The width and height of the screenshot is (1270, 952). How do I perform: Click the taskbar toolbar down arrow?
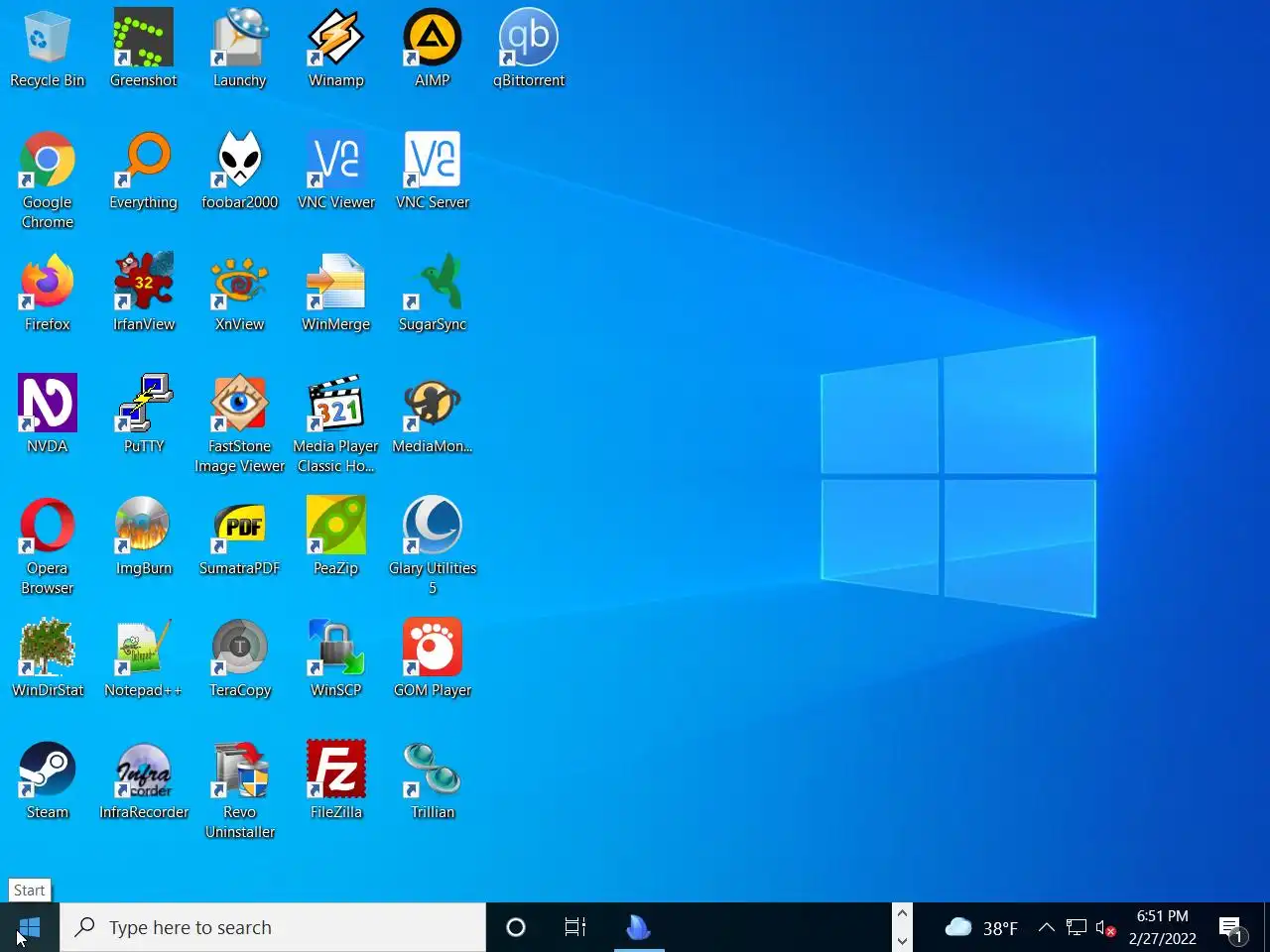[902, 941]
